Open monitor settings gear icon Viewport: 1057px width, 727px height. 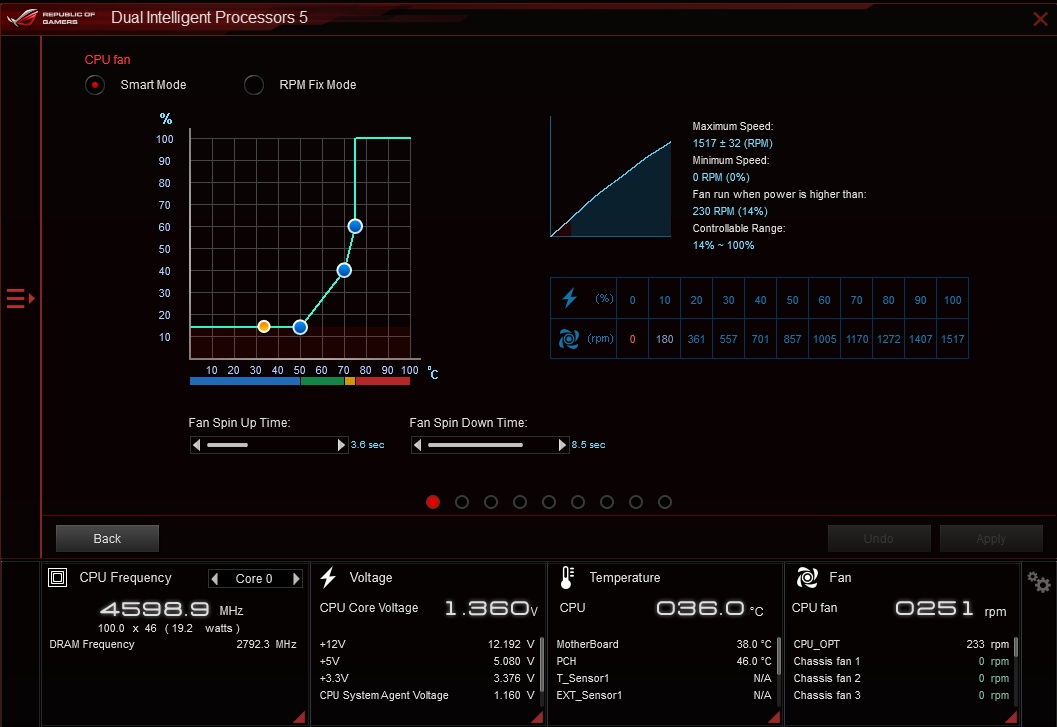[x=1038, y=582]
